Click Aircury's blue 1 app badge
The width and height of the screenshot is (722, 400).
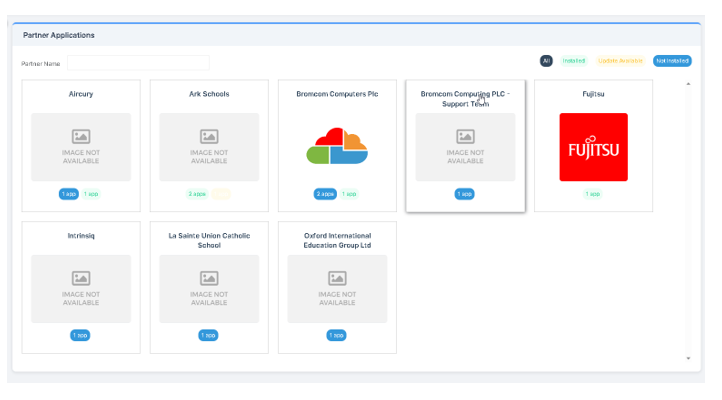(x=69, y=194)
